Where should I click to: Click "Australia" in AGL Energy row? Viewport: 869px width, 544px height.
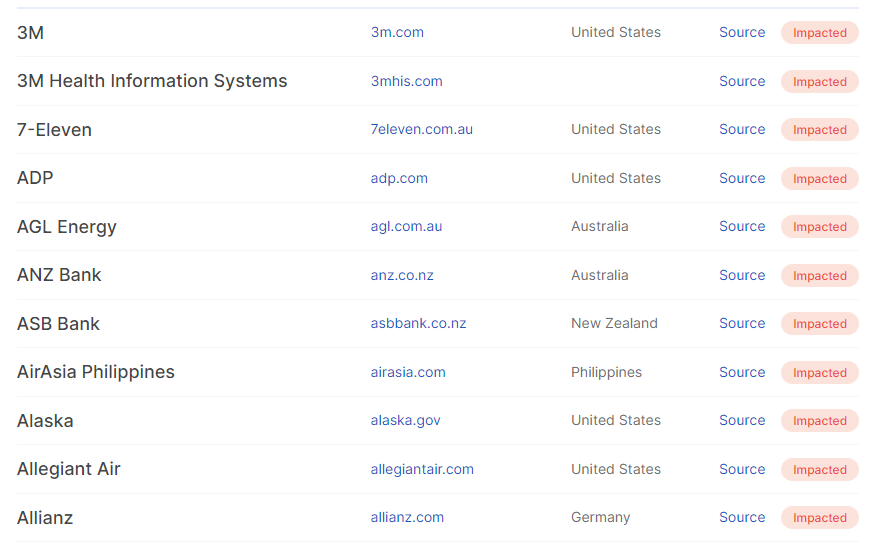click(x=600, y=226)
